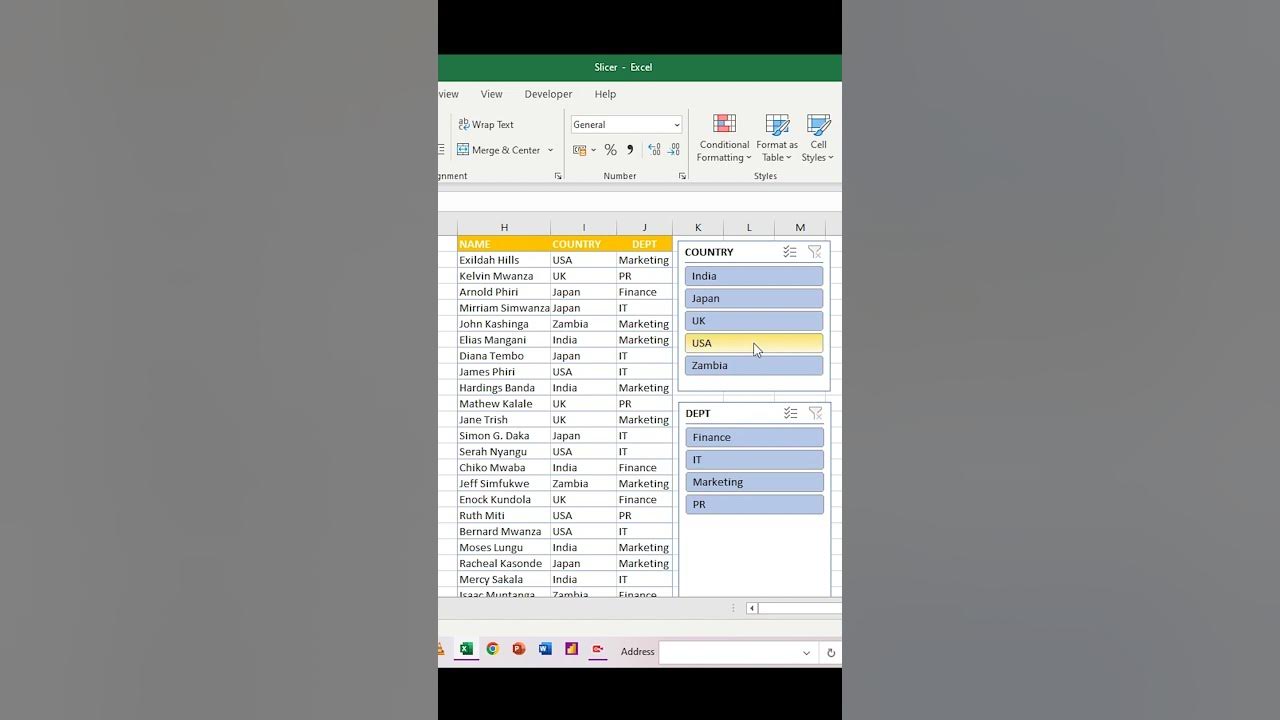Screen dimensions: 1280x720
Task: Clear the filter on COUNTRY slicer
Action: tap(814, 252)
